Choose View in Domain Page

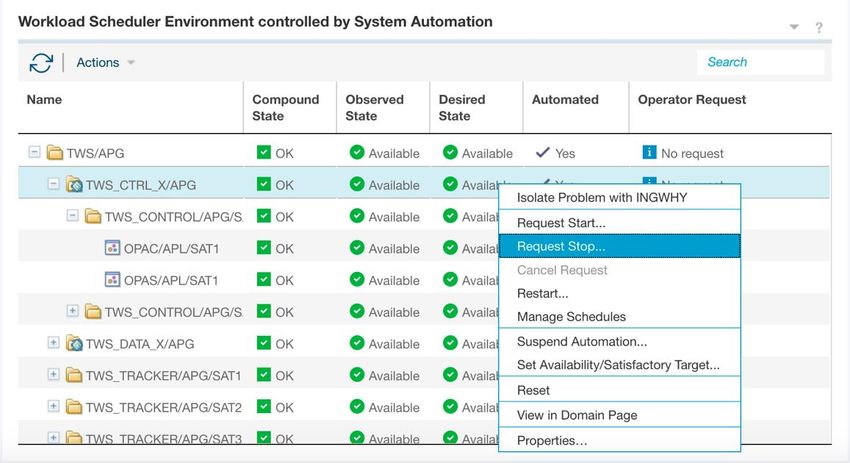pyautogui.click(x=619, y=415)
